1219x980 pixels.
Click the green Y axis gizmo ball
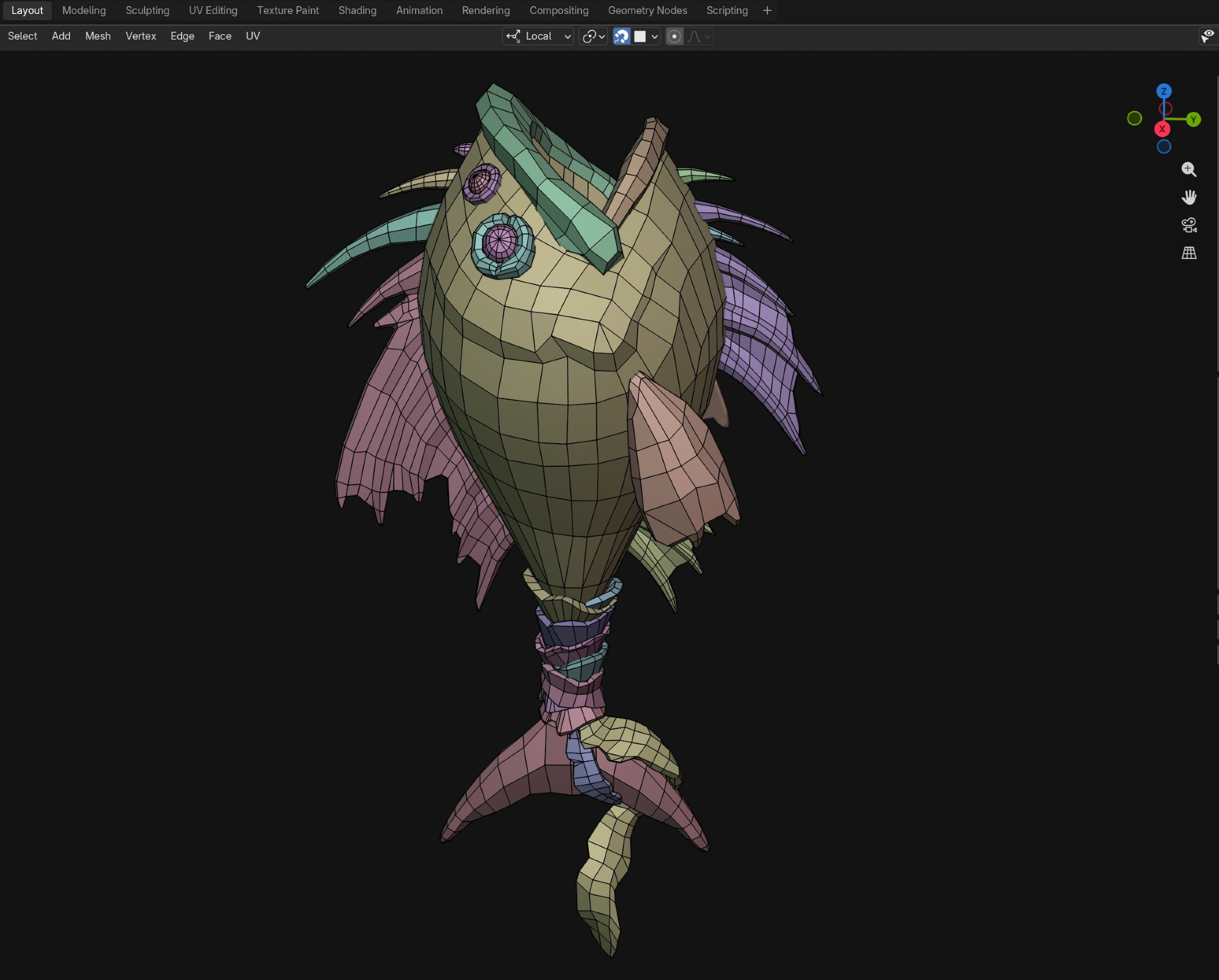tap(1193, 119)
